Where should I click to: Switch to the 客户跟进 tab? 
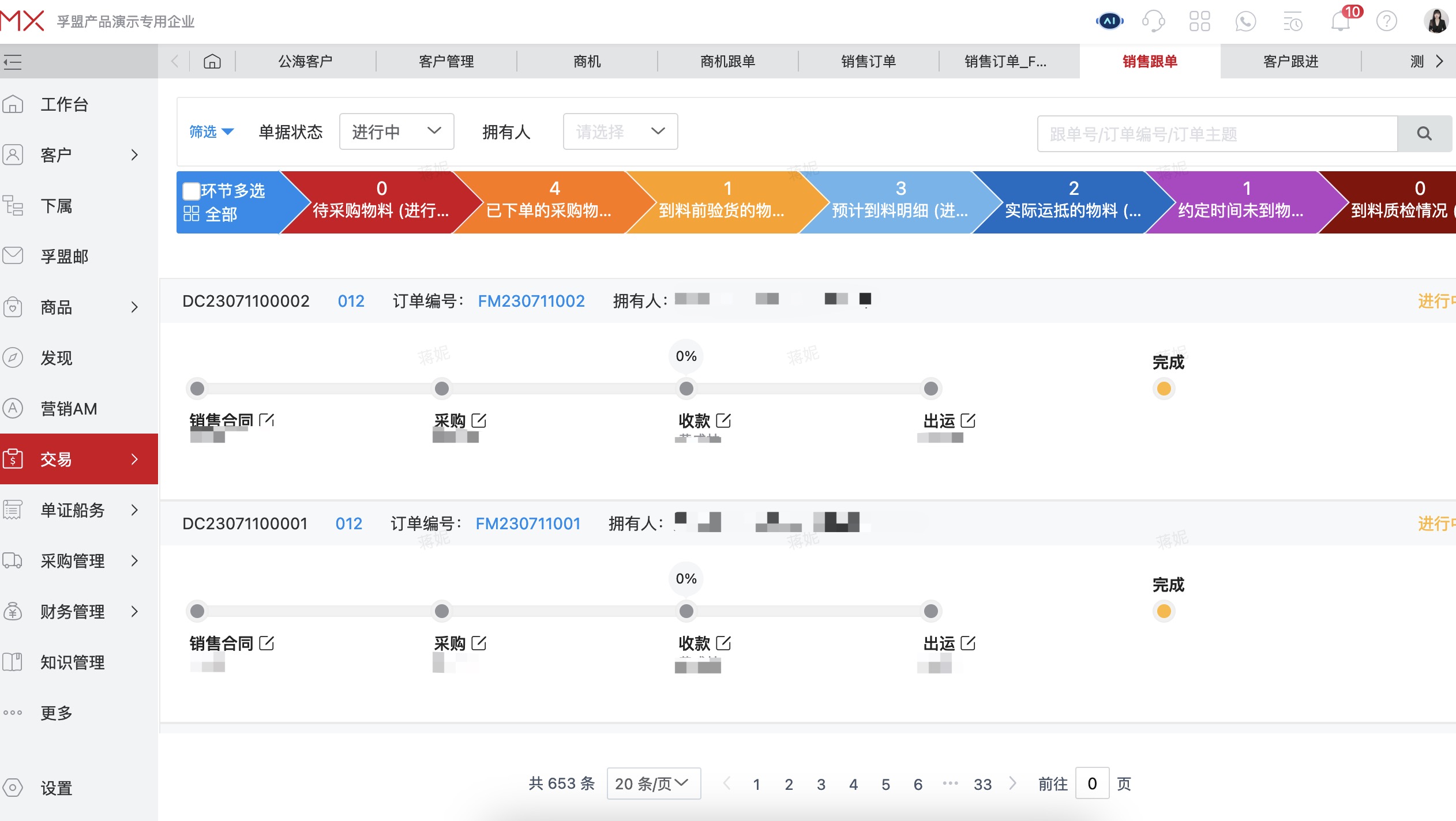click(x=1290, y=61)
